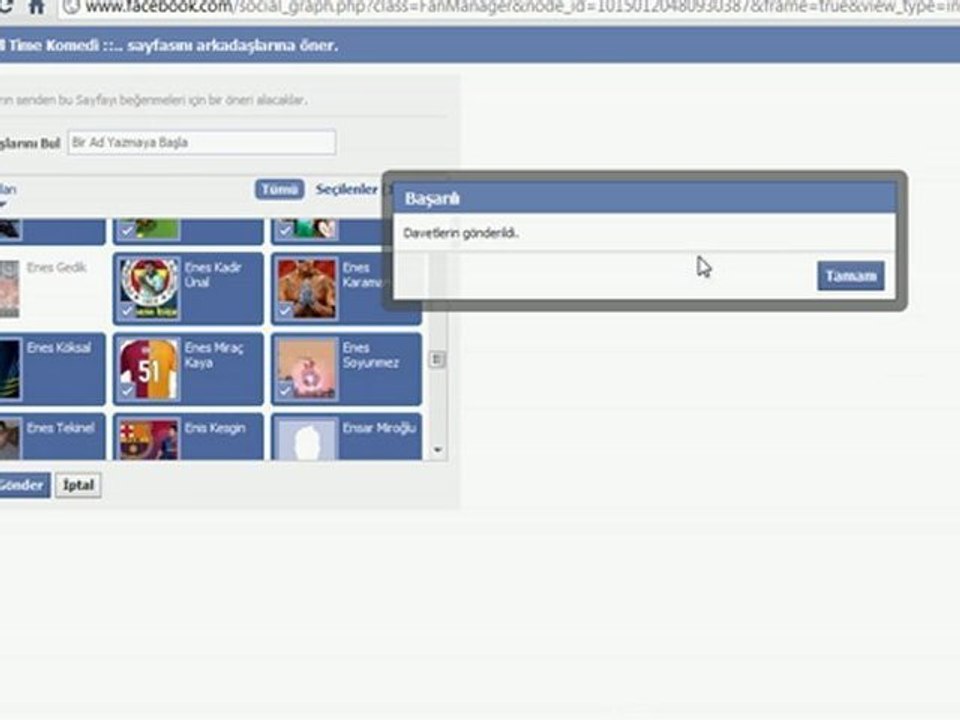The width and height of the screenshot is (960, 720).
Task: Toggle the Enis Kesgin friend card
Action: click(x=189, y=437)
